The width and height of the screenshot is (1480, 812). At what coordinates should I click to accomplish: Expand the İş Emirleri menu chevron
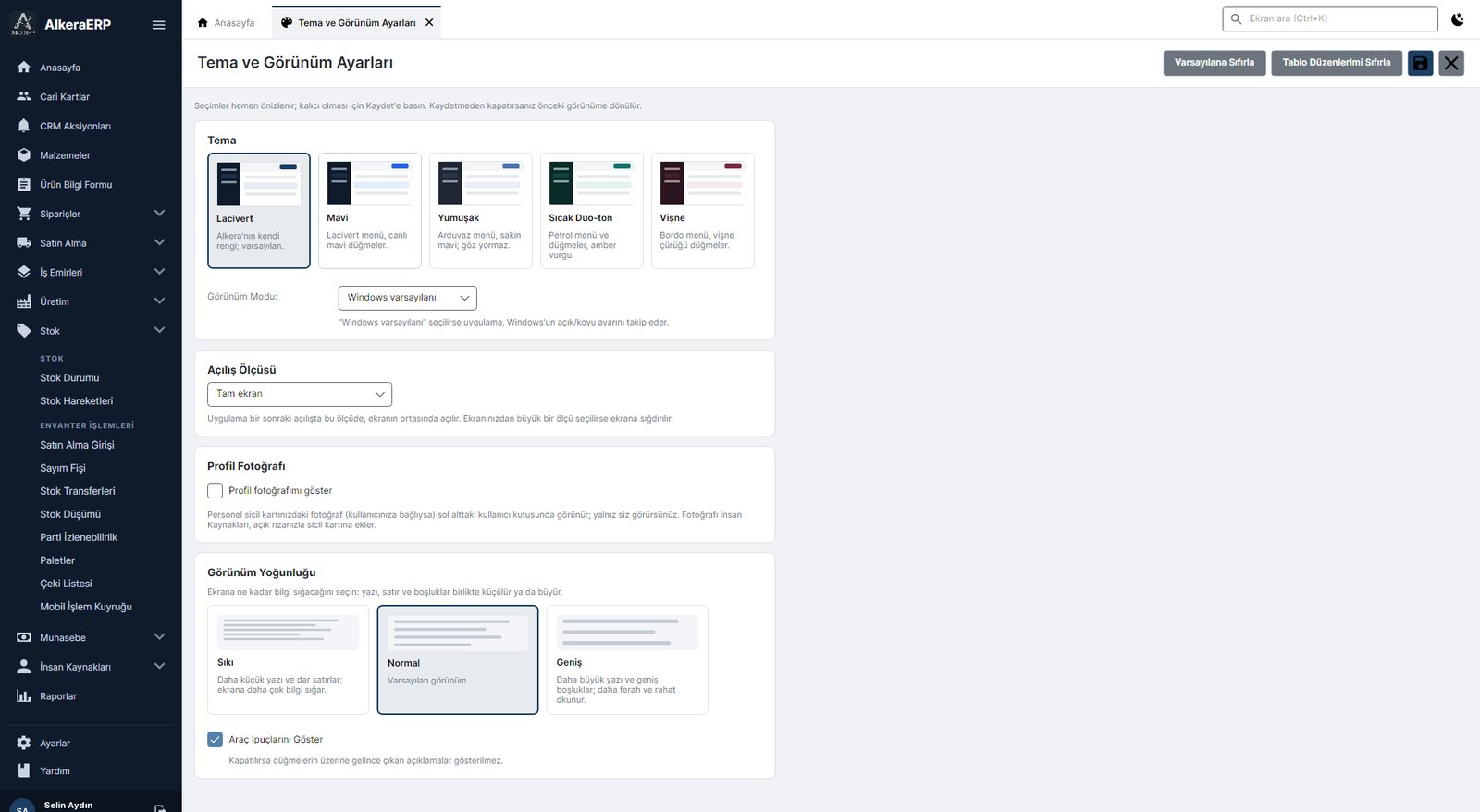click(159, 272)
